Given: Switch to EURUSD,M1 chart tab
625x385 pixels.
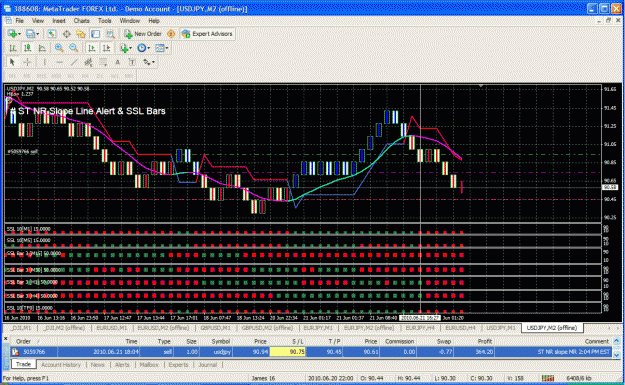Looking at the screenshot, I should tap(112, 328).
